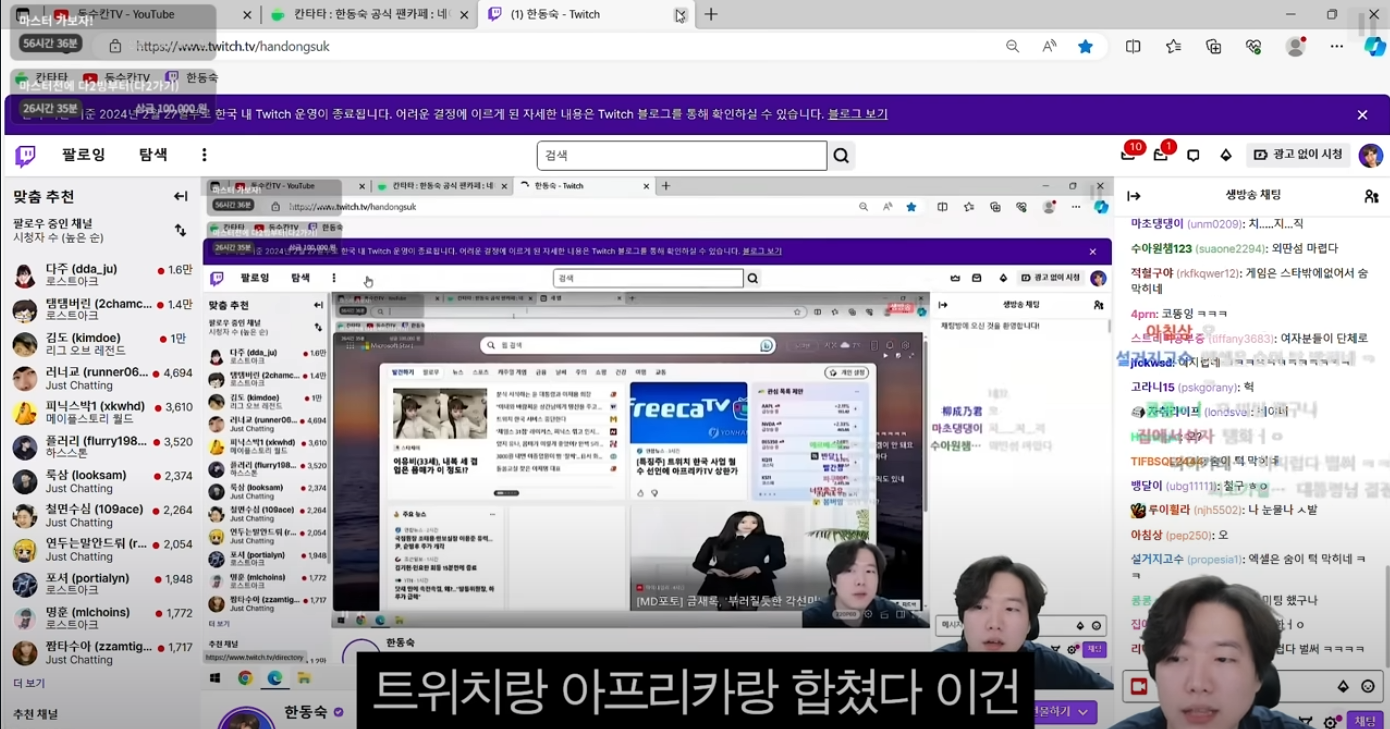Toggle the blue favorites star in address bar
The image size is (1390, 729).
[x=1085, y=46]
